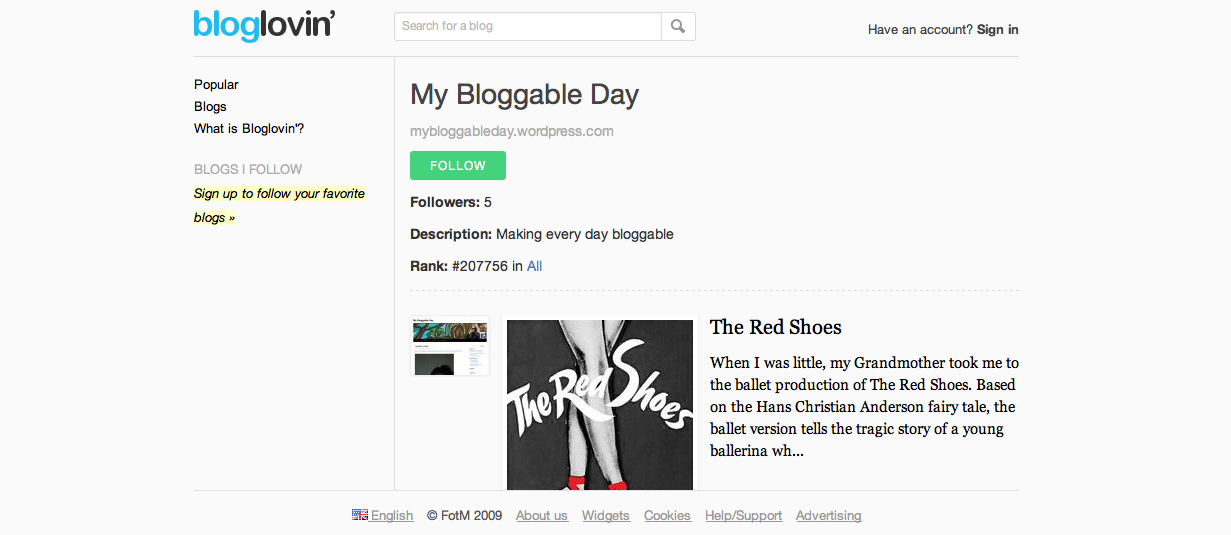The width and height of the screenshot is (1231, 535).
Task: Open the About us footer link
Action: click(x=541, y=516)
